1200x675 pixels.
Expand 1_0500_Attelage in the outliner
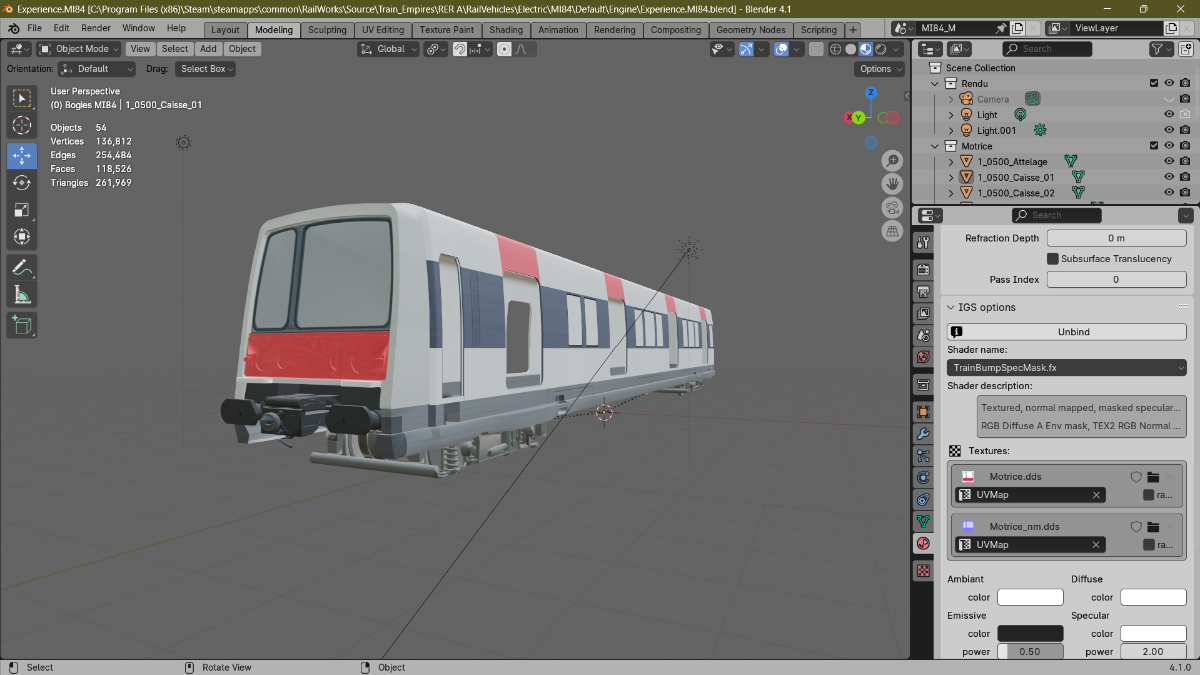click(951, 161)
